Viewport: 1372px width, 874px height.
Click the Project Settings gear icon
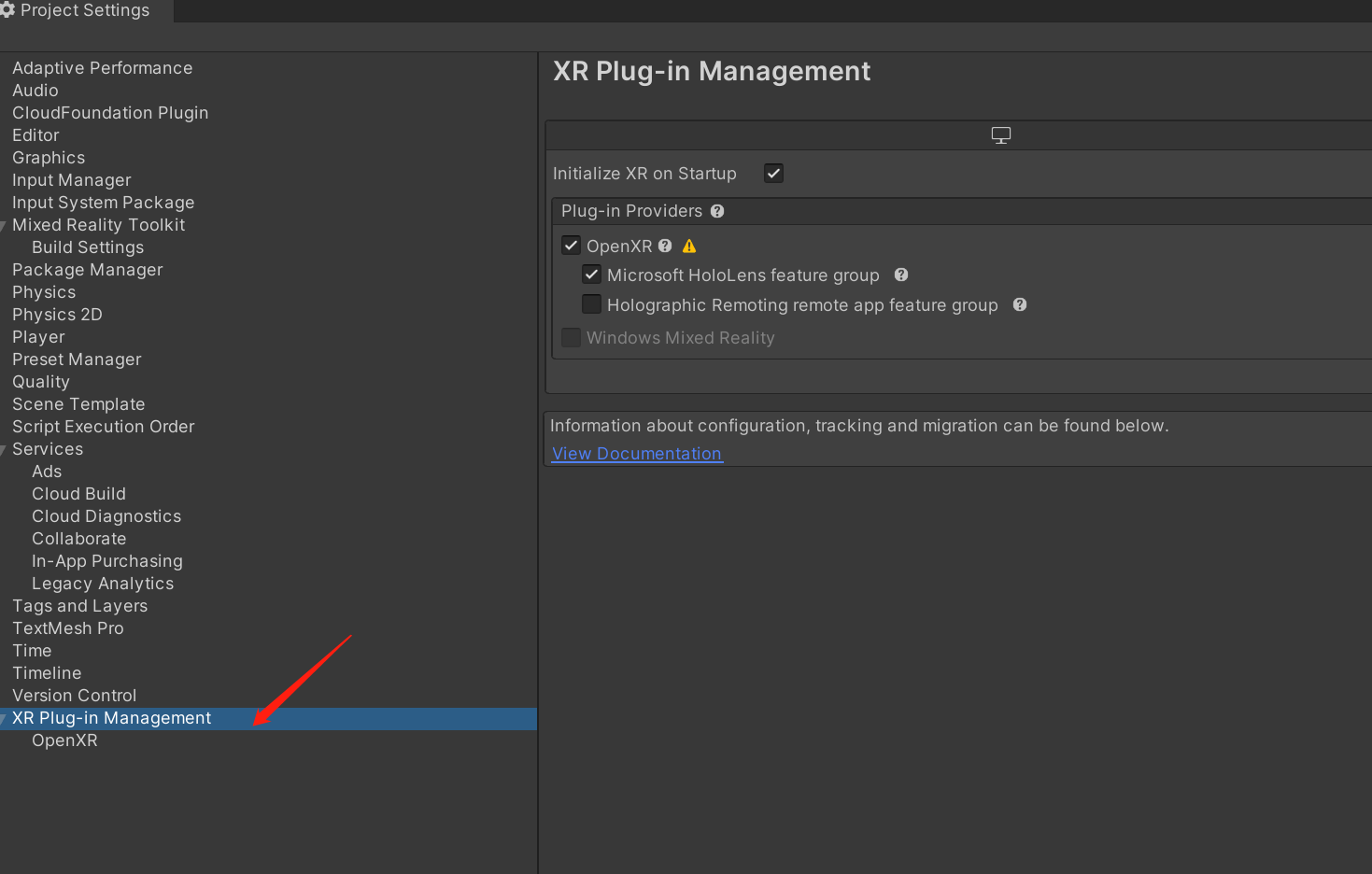coord(7,10)
